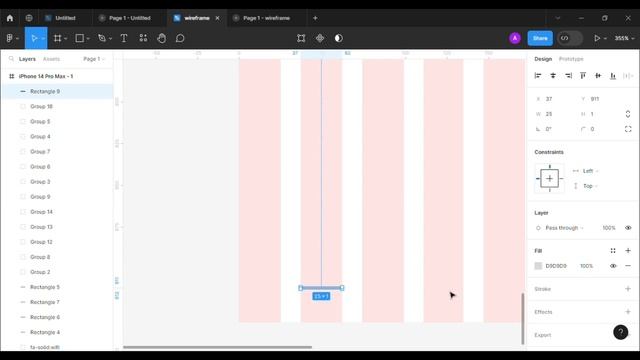Open the Top vertical constraint dropdown
Viewport: 640px width, 360px height.
point(590,186)
